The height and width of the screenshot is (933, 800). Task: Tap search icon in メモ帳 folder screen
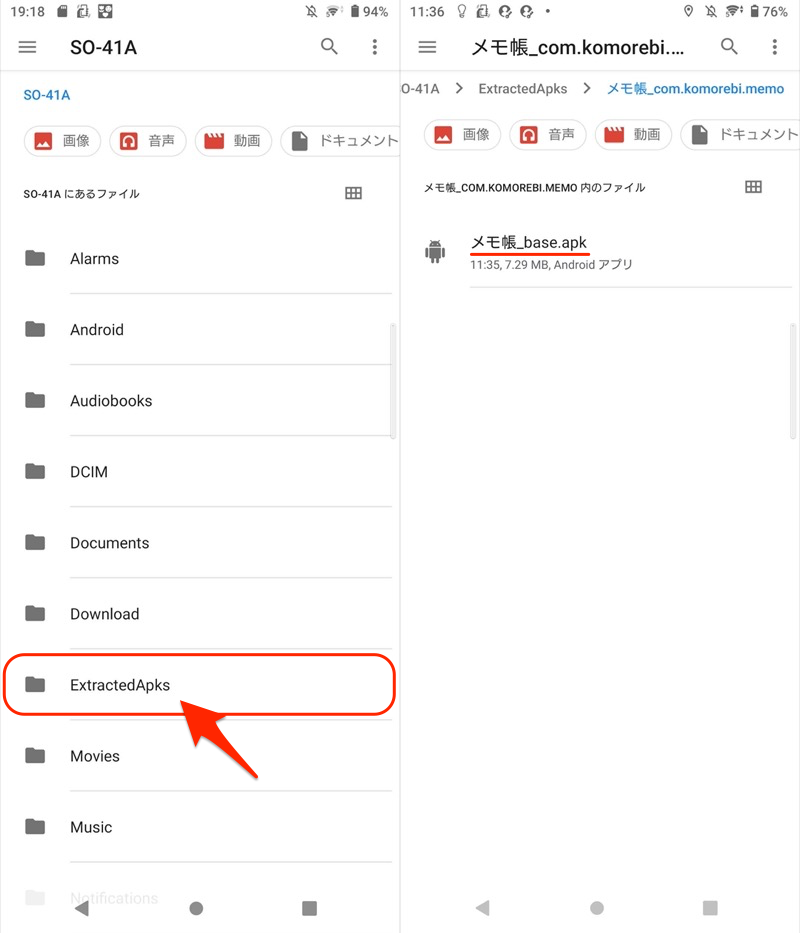coord(730,47)
